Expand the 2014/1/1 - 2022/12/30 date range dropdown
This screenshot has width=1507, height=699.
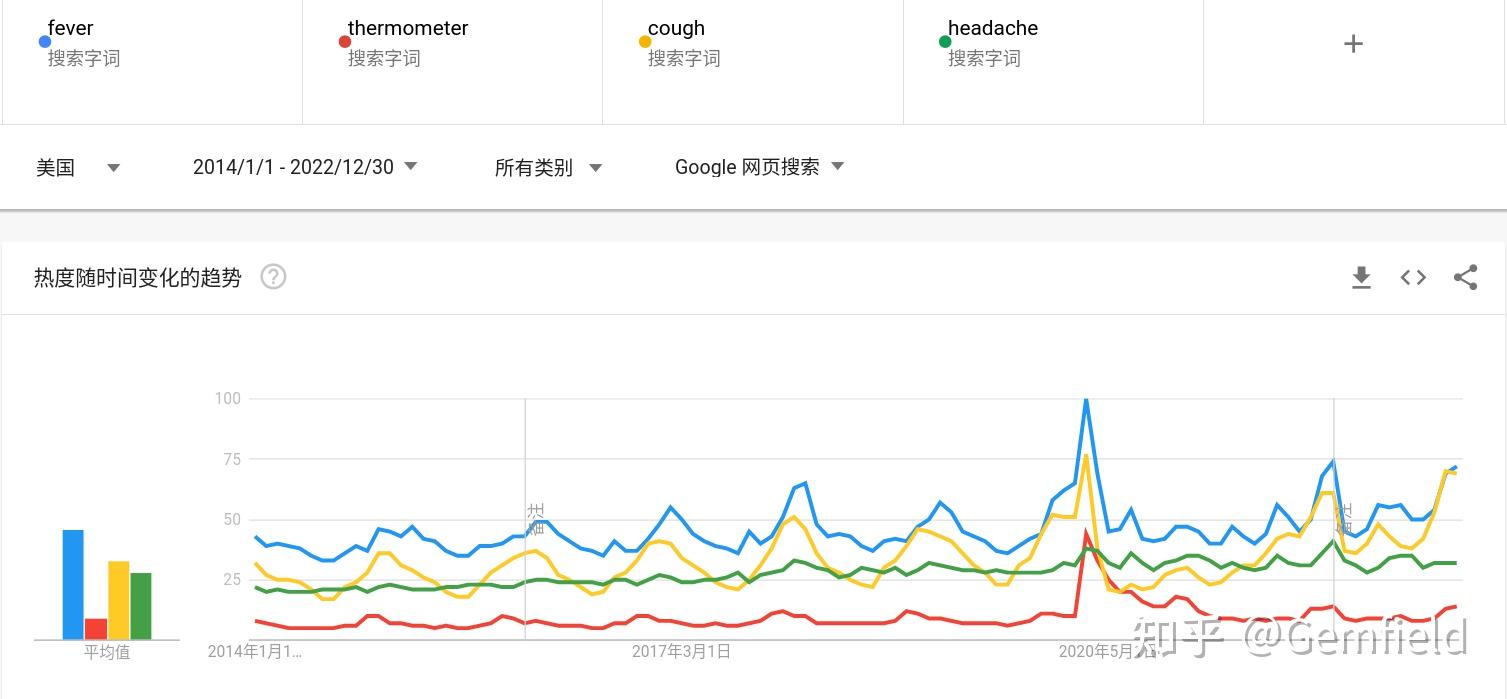click(x=305, y=167)
